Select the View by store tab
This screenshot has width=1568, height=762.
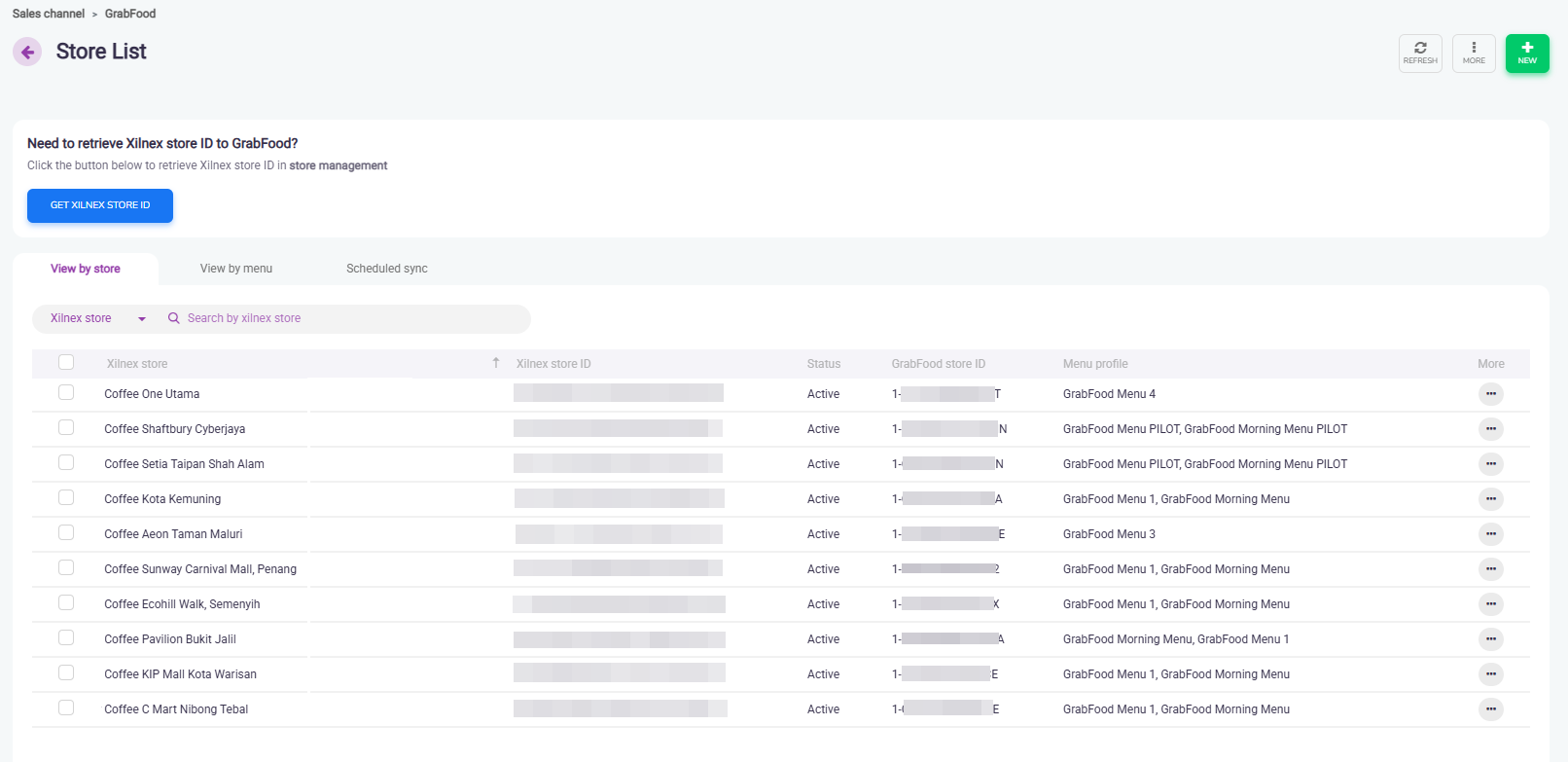click(x=86, y=269)
